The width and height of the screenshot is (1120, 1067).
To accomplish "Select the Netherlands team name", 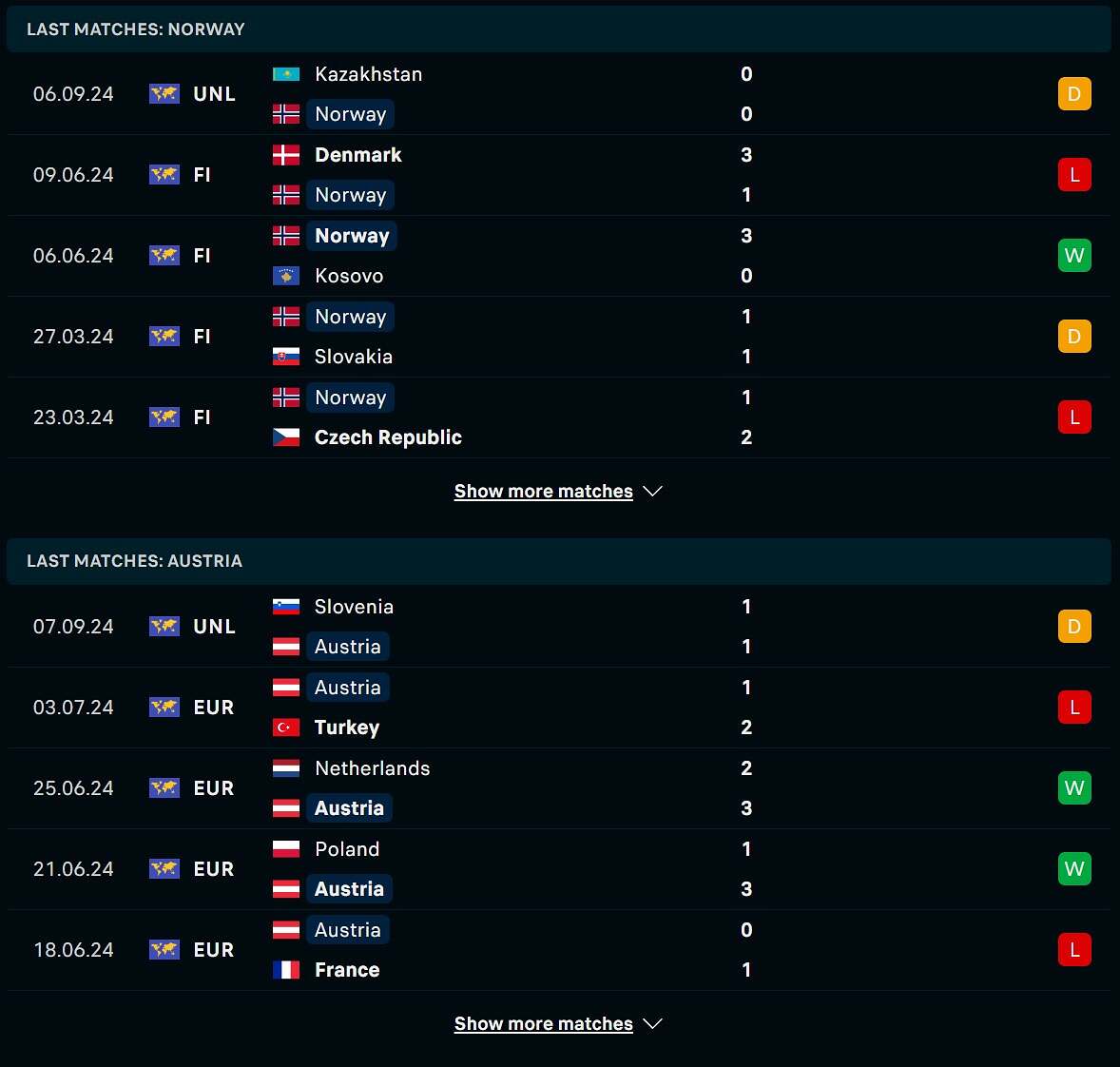I will (372, 768).
